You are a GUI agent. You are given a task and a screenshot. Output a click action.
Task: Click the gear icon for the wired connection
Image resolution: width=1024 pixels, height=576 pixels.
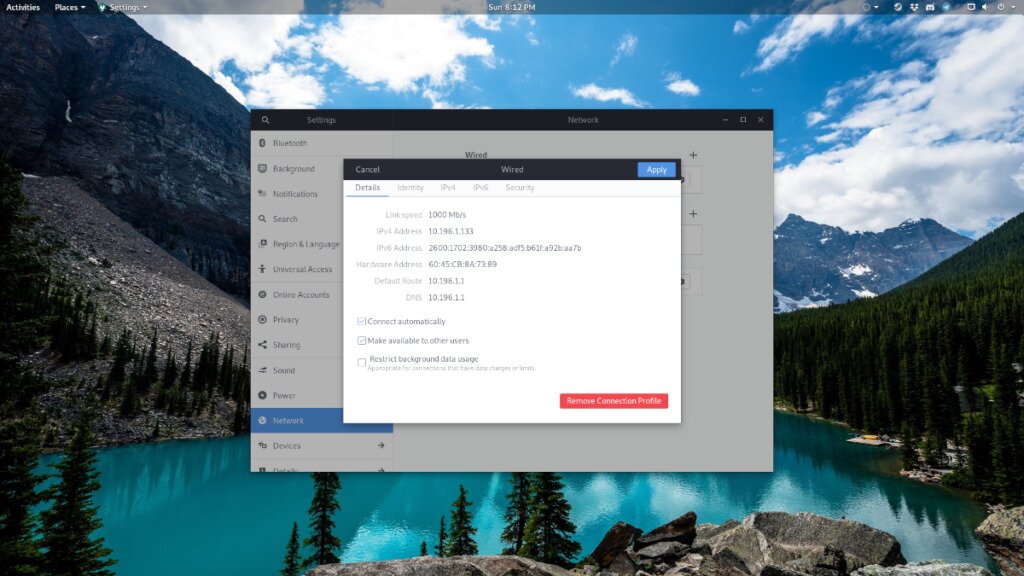[x=681, y=178]
